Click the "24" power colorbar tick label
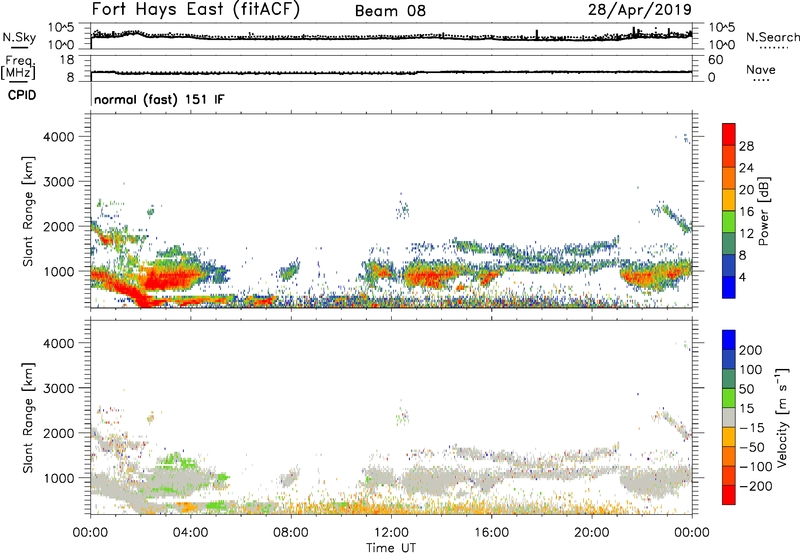800x554 pixels. [746, 168]
